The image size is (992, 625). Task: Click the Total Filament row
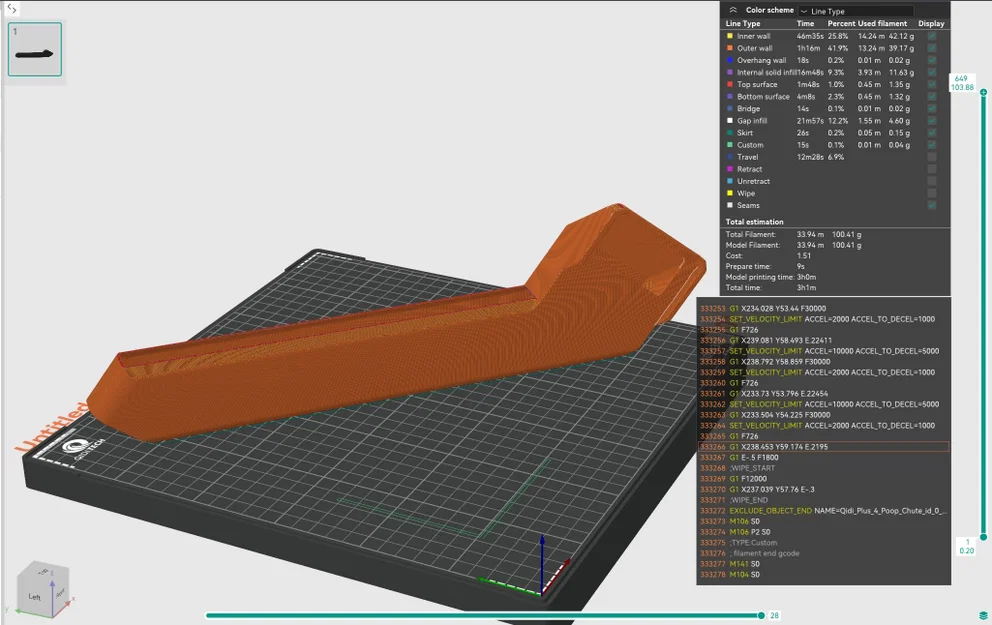point(794,234)
